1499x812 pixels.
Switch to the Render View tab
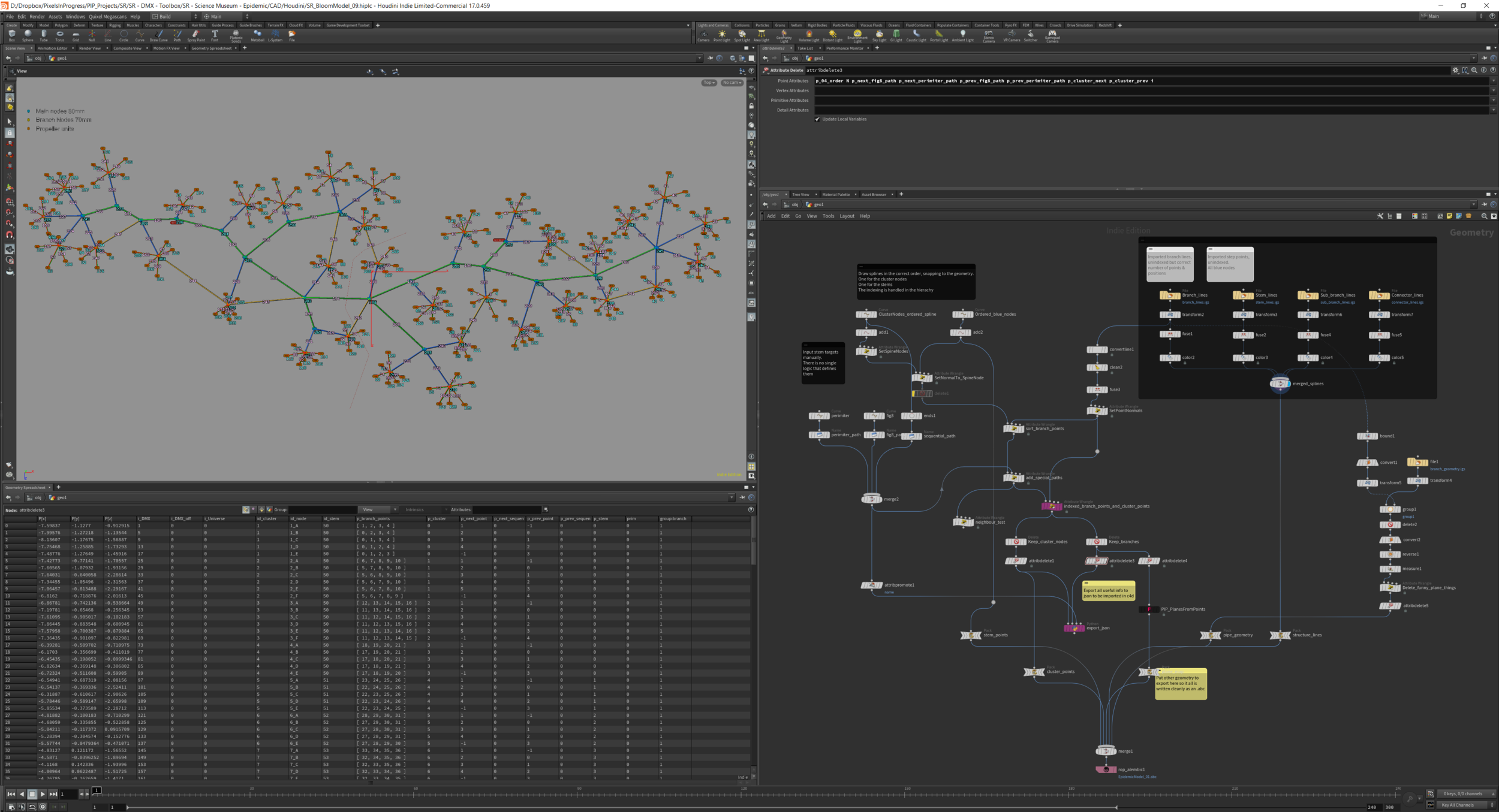(90, 48)
